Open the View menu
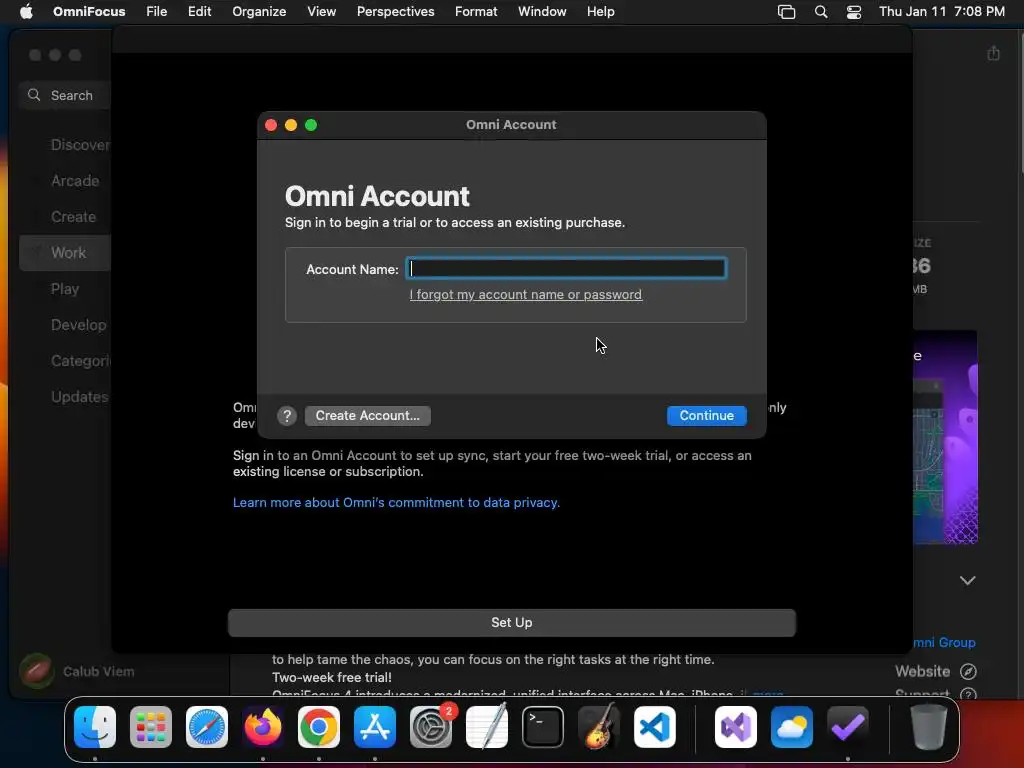Image resolution: width=1024 pixels, height=768 pixels. (321, 12)
